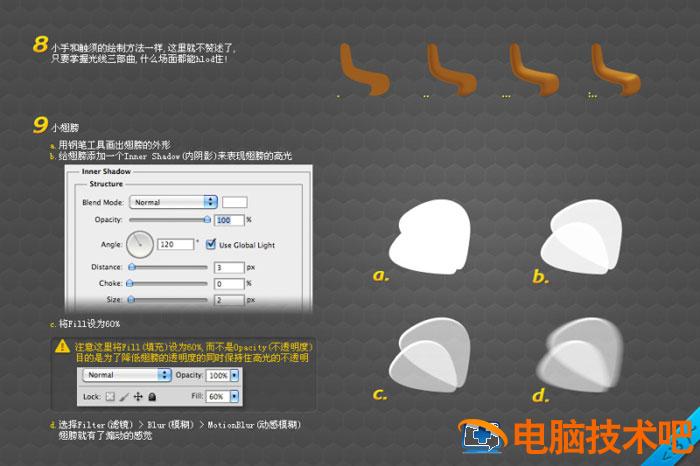Open the layer Opacity dropdown arrow
Screen dimensions: 700x466
click(235, 375)
